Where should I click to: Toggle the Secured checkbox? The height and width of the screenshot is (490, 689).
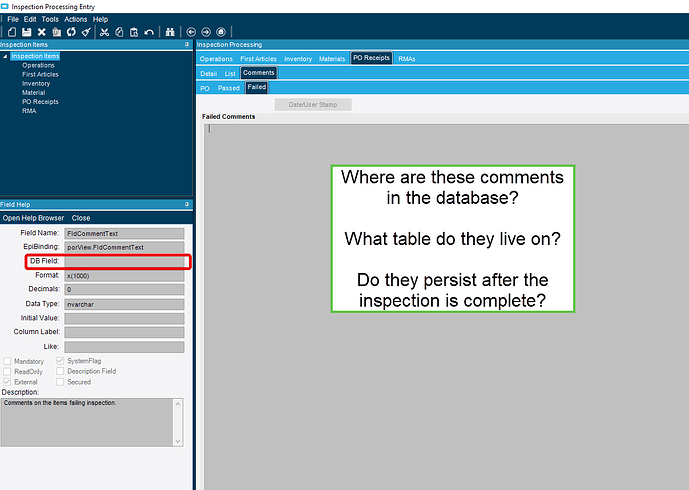click(60, 382)
